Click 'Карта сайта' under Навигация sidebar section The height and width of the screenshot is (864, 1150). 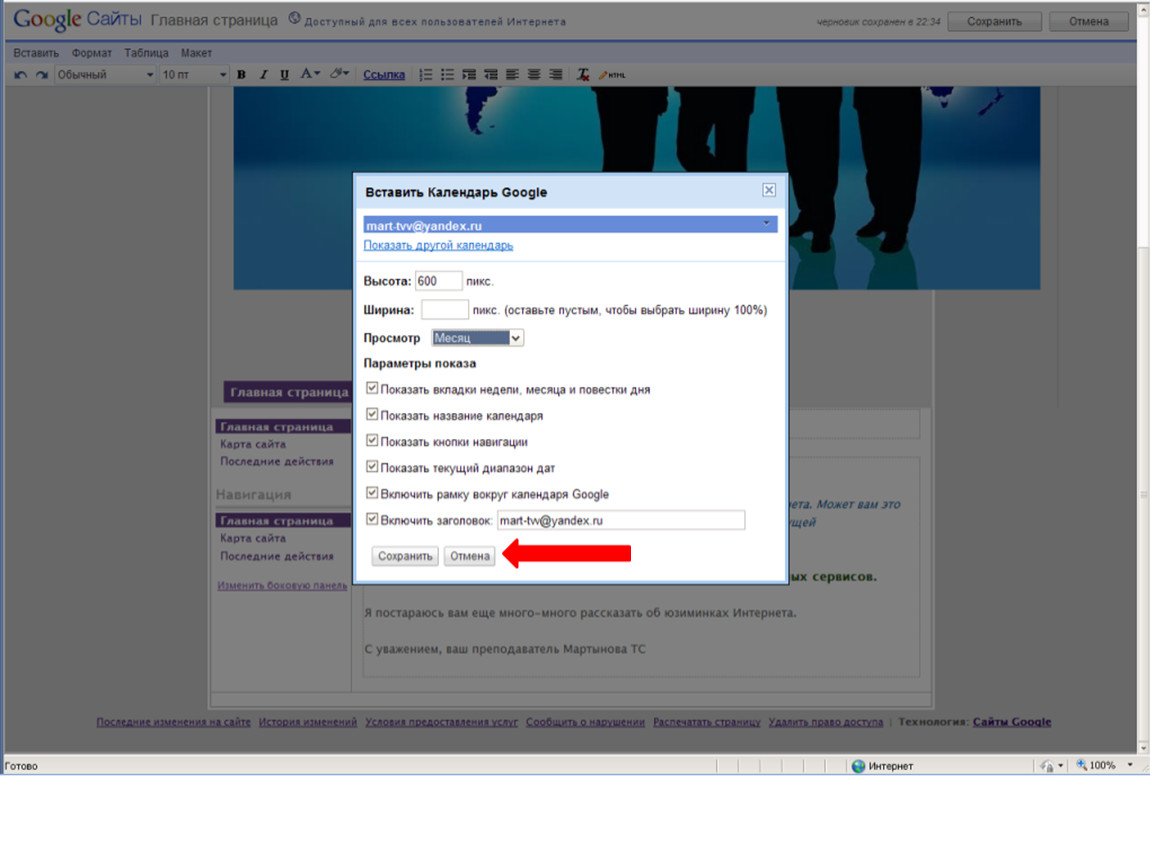[x=253, y=538]
